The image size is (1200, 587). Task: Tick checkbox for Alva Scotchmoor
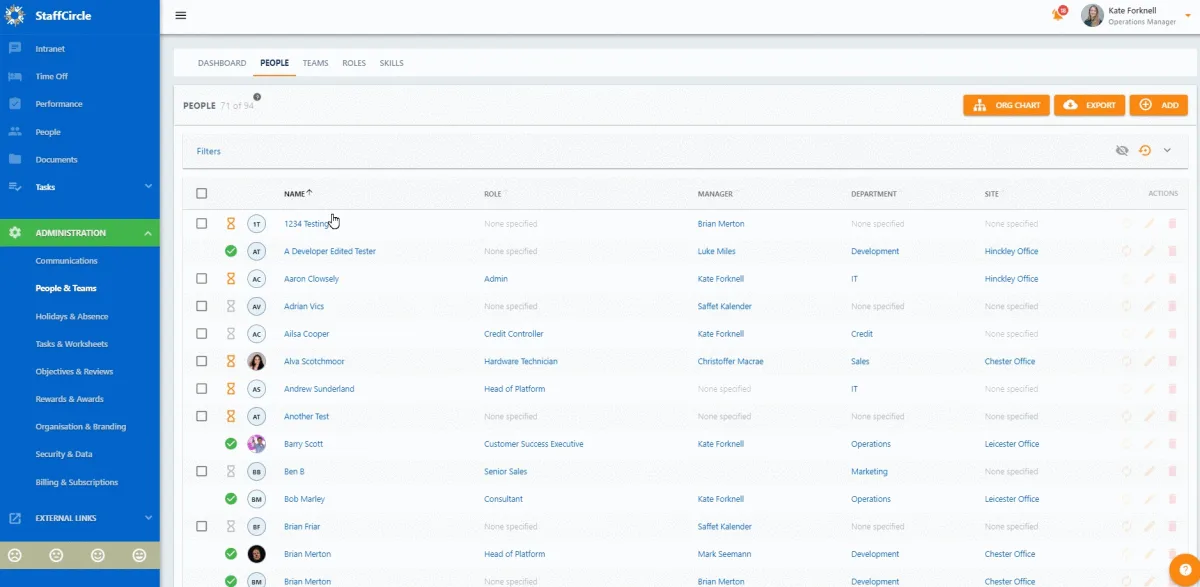[202, 361]
